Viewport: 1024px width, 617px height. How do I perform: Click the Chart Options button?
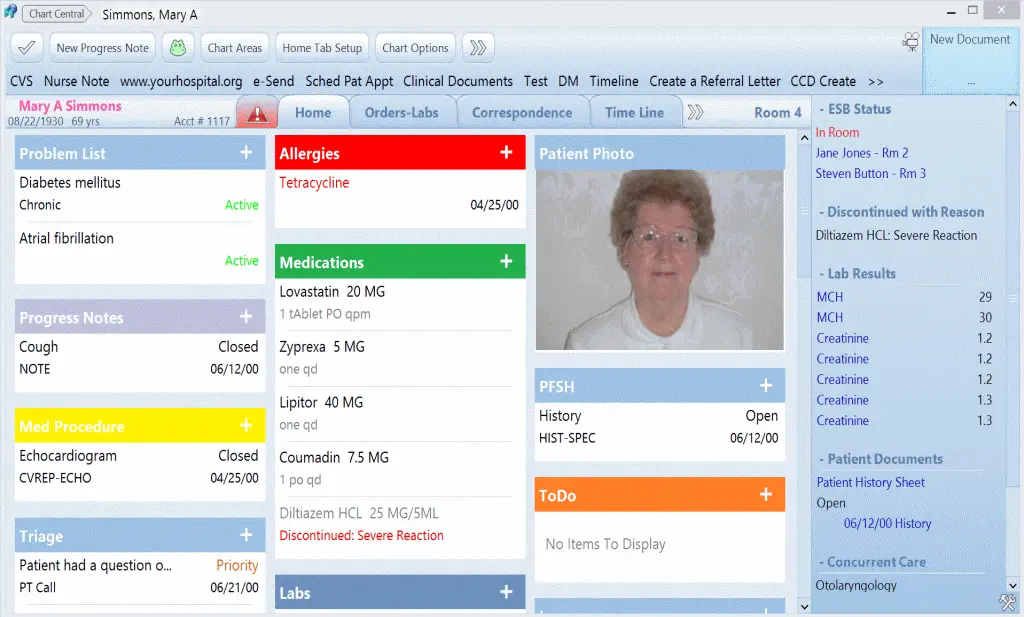(x=415, y=47)
